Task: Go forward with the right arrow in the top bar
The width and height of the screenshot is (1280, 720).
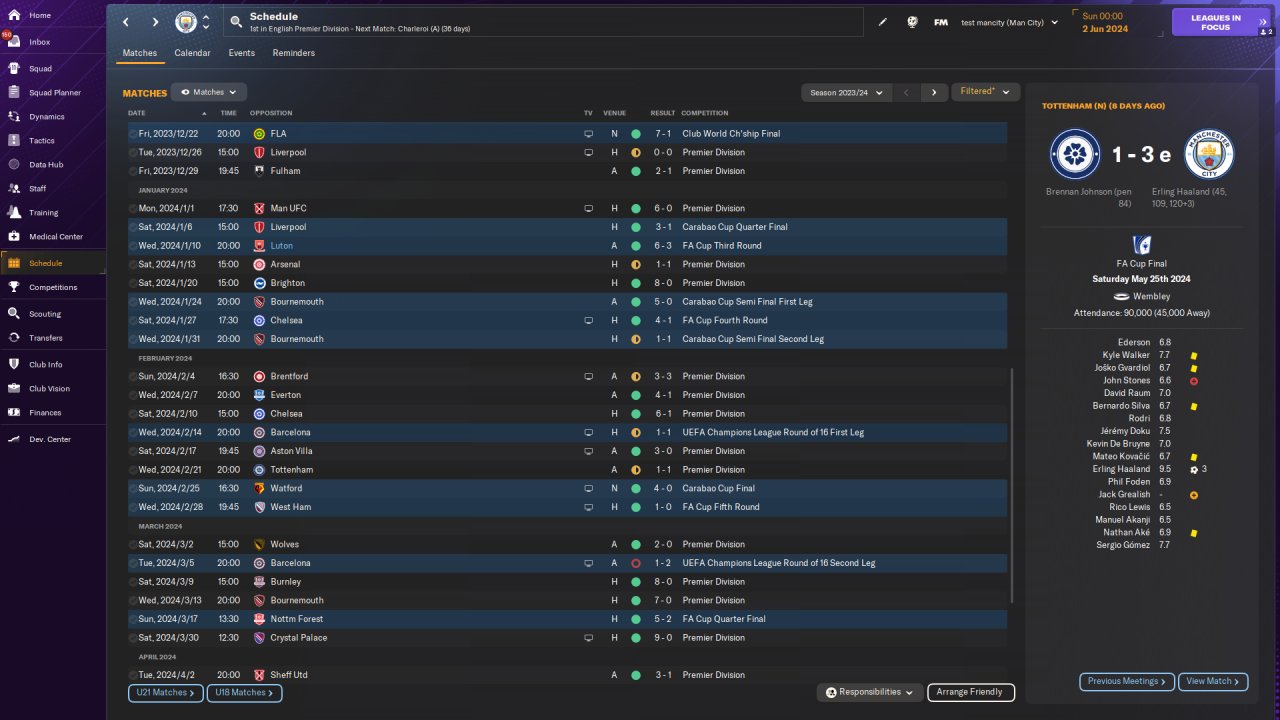Action: click(x=155, y=22)
